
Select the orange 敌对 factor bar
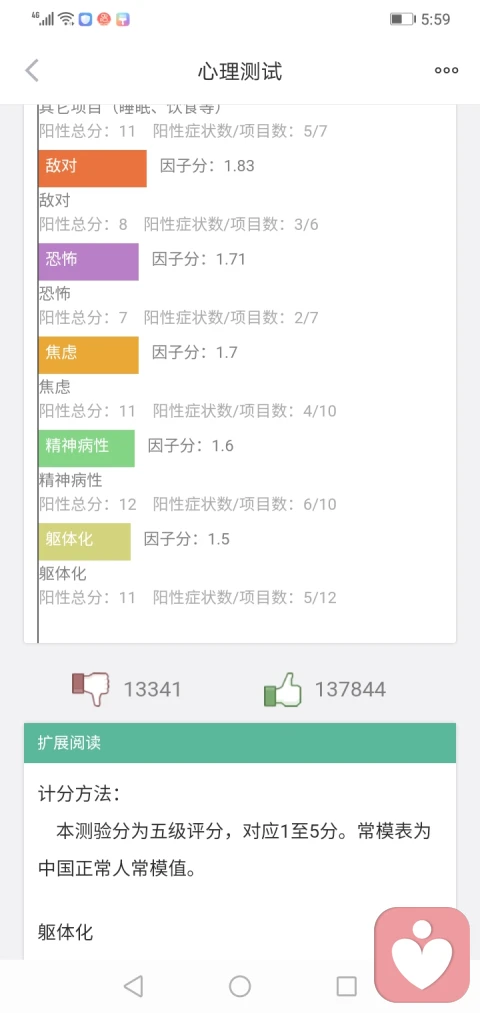pos(92,169)
